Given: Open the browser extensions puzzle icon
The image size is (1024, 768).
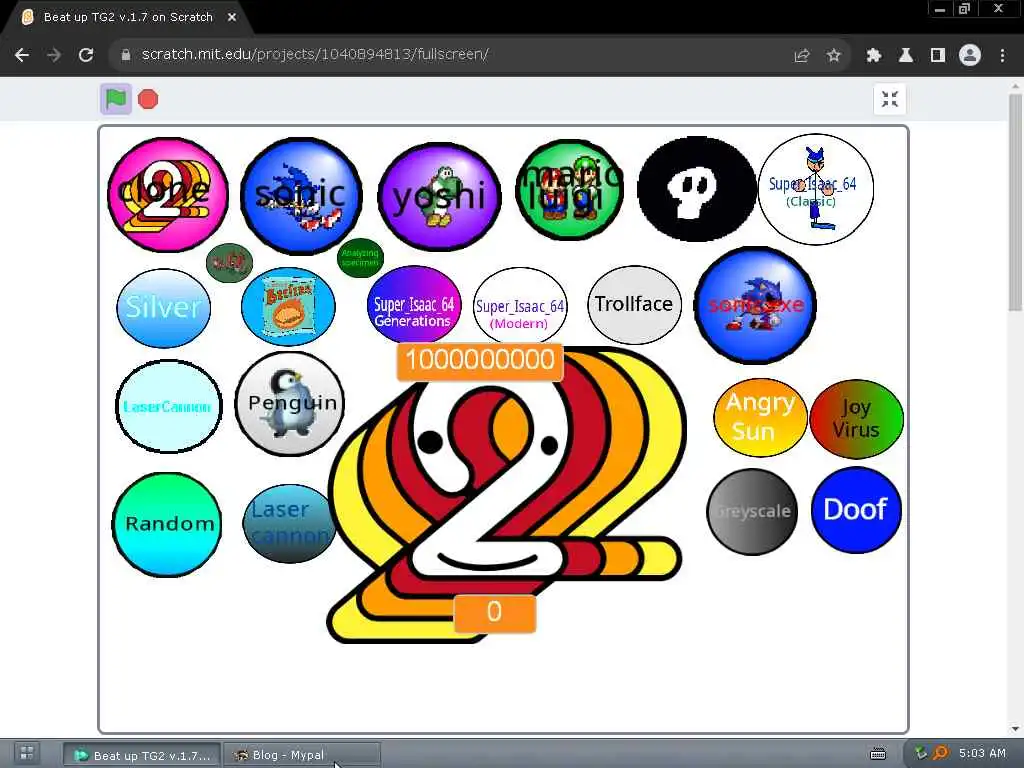Looking at the screenshot, I should [874, 56].
